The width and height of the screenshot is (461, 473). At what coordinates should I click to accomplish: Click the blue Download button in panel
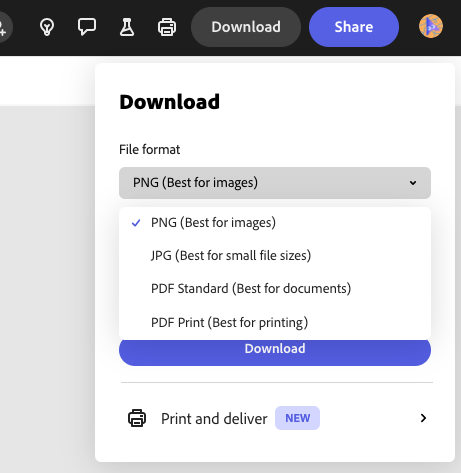(275, 352)
